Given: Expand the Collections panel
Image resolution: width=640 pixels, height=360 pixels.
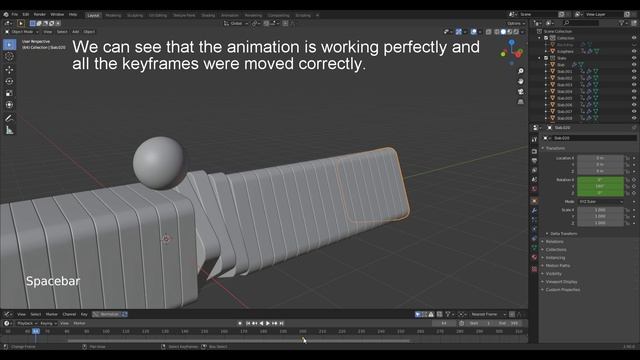Looking at the screenshot, I should pyautogui.click(x=556, y=250).
